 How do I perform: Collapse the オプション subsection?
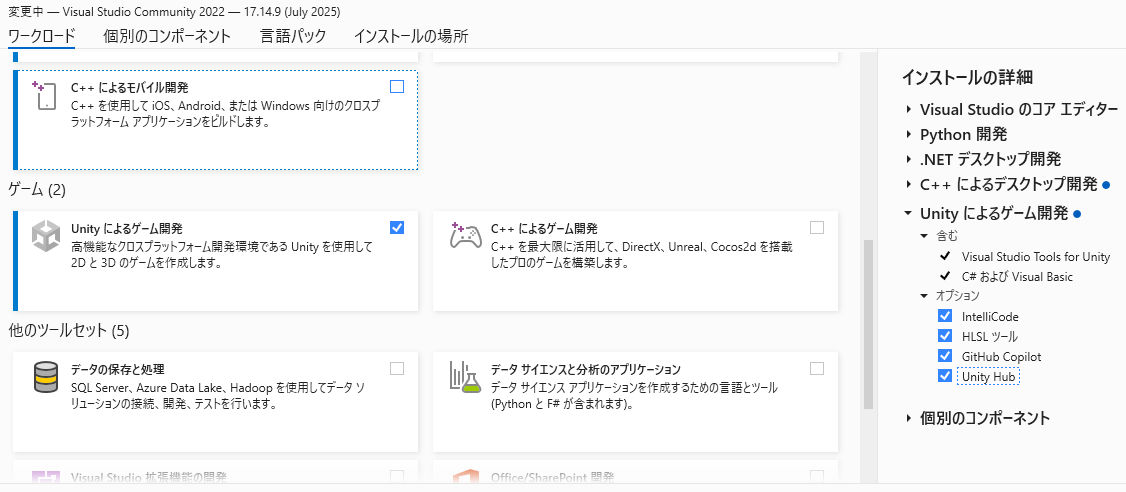tap(925, 296)
